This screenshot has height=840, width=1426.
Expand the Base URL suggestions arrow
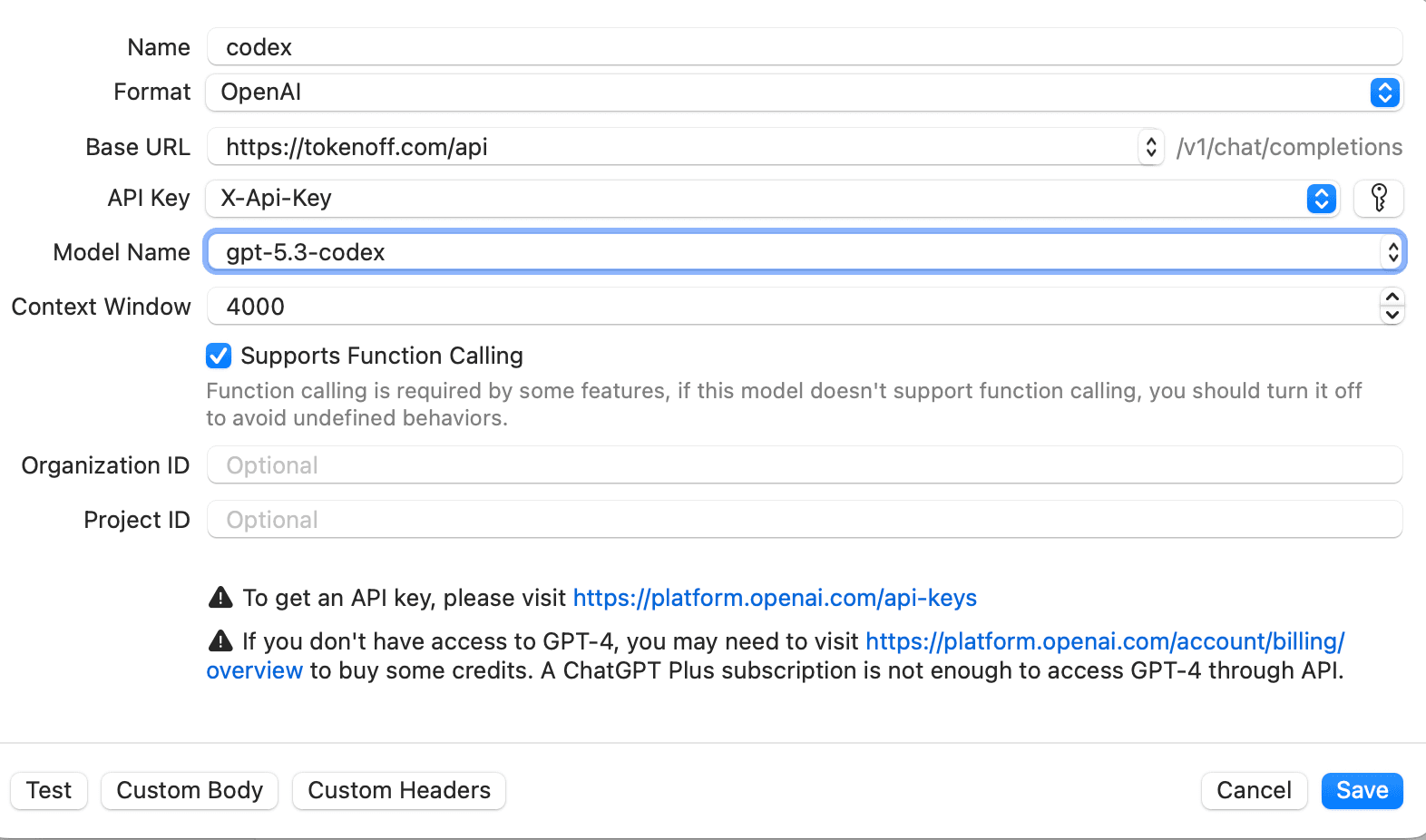1150,147
